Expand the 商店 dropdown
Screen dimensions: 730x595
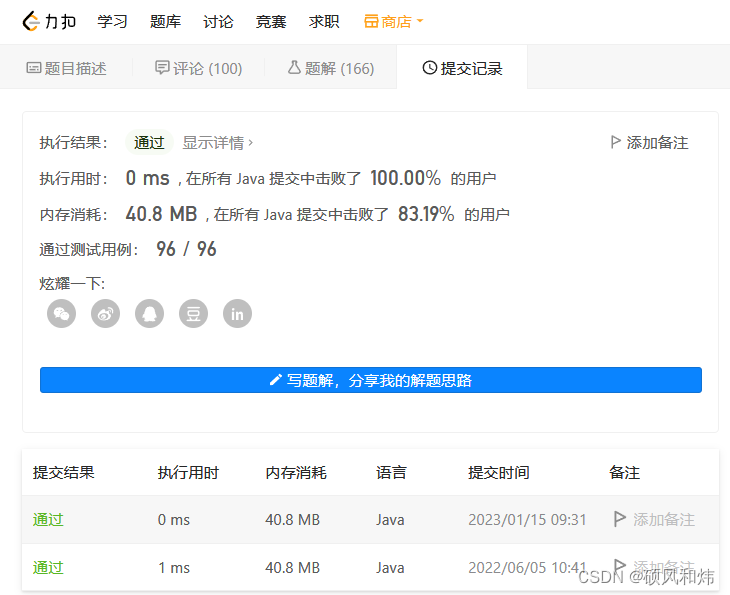tap(393, 21)
